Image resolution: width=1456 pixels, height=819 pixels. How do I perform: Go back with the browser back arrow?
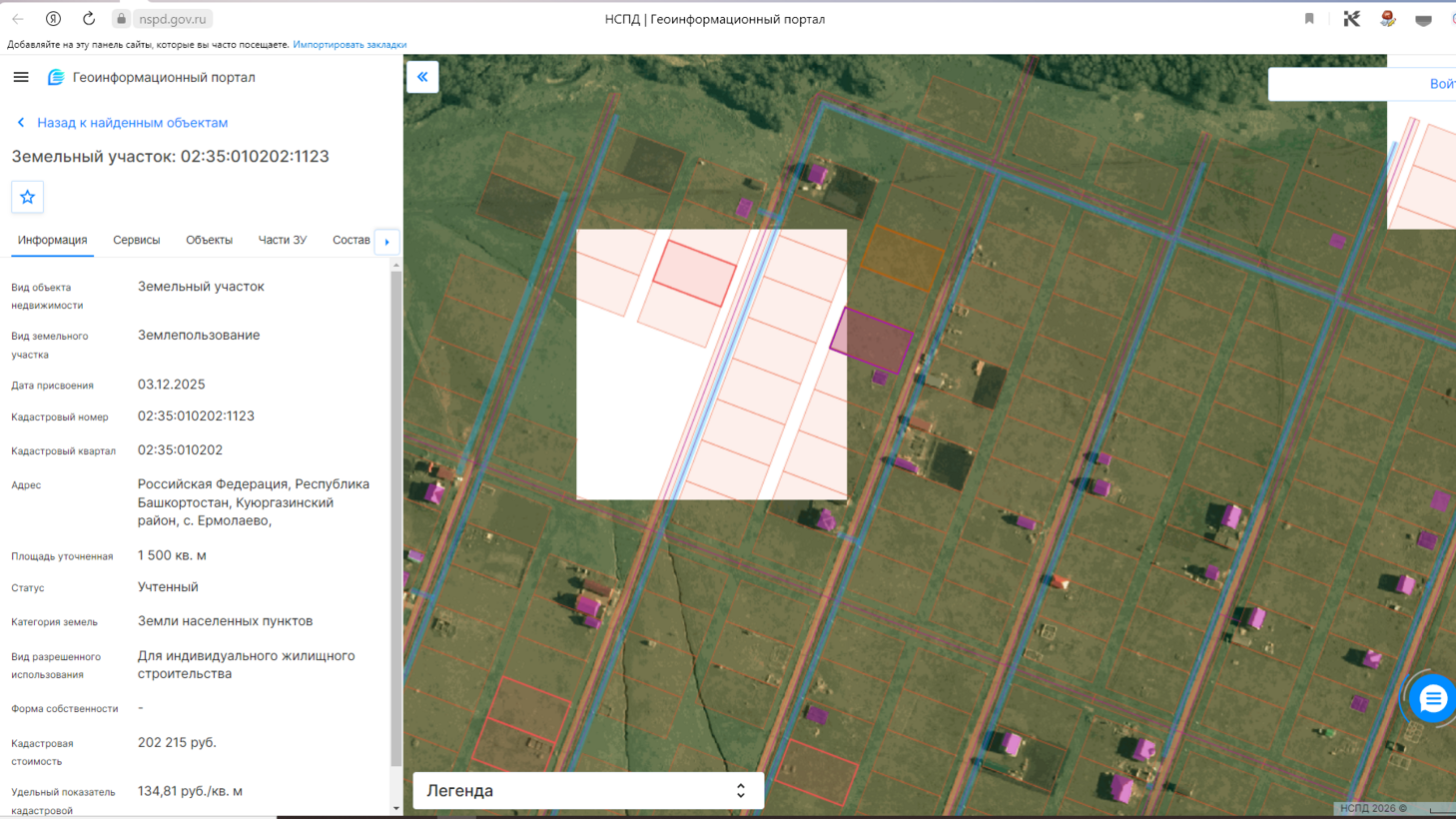[18, 19]
